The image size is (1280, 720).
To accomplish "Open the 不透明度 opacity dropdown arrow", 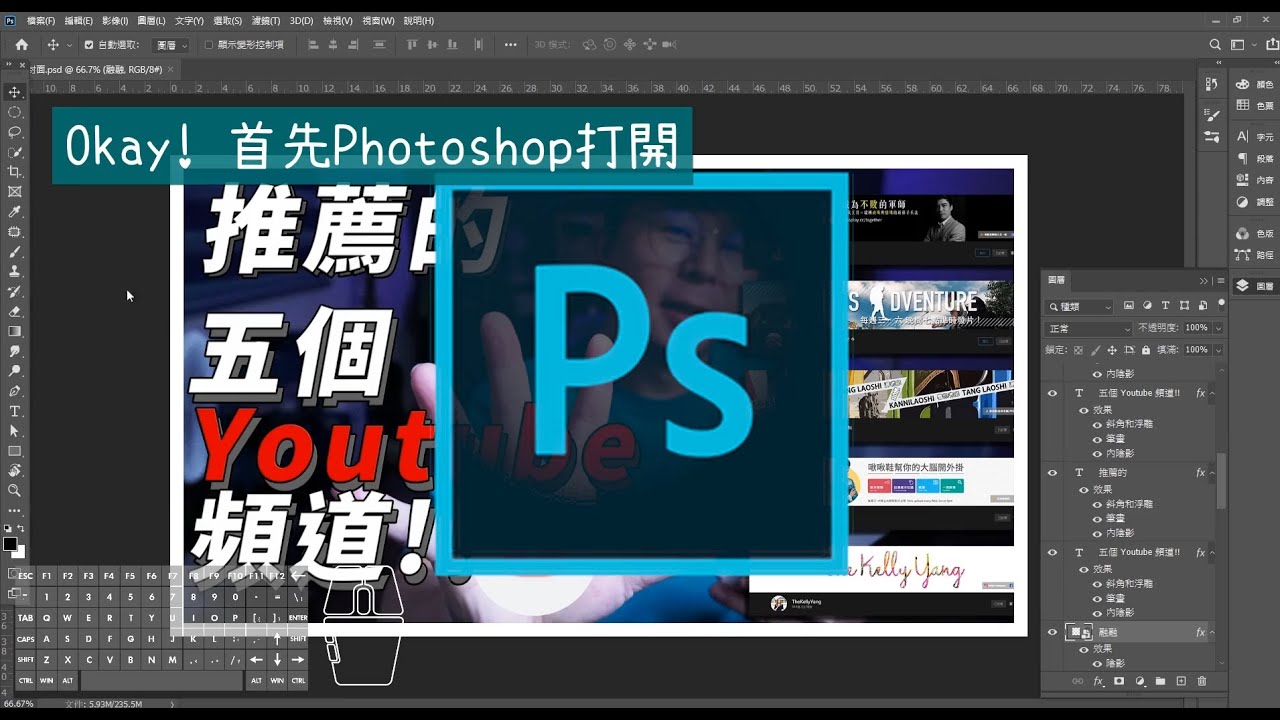I will point(1218,328).
